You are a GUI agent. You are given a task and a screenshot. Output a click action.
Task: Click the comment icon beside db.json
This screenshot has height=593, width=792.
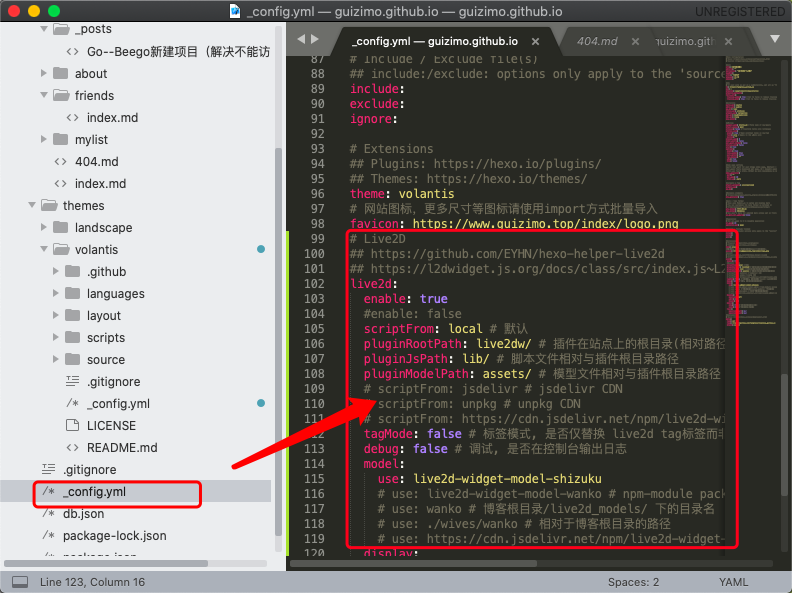48,513
